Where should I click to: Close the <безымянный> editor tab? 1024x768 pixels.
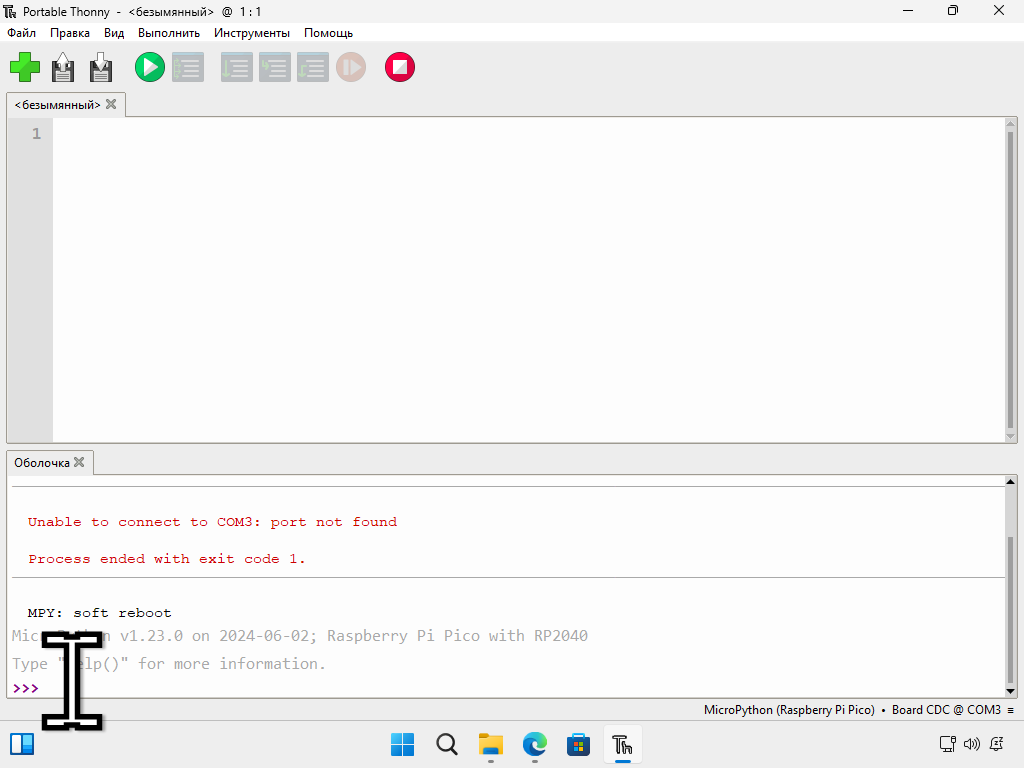[x=111, y=104]
